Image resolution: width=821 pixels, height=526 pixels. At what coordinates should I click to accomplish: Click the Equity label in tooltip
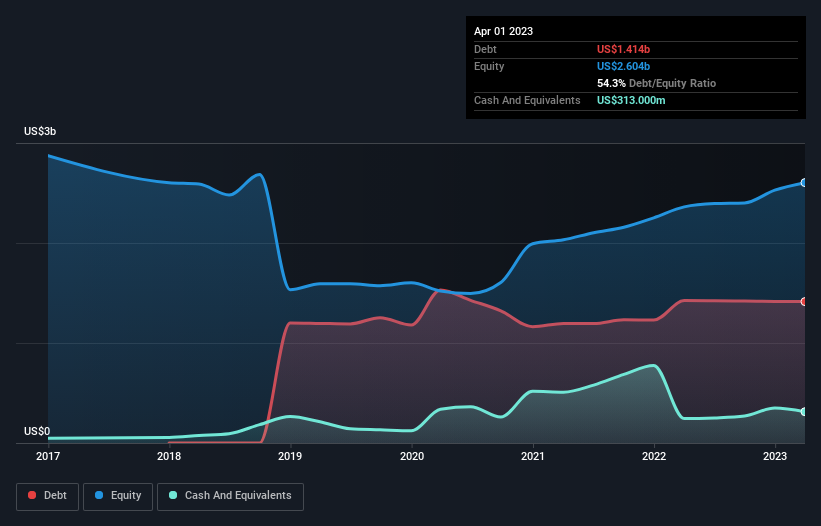point(489,66)
